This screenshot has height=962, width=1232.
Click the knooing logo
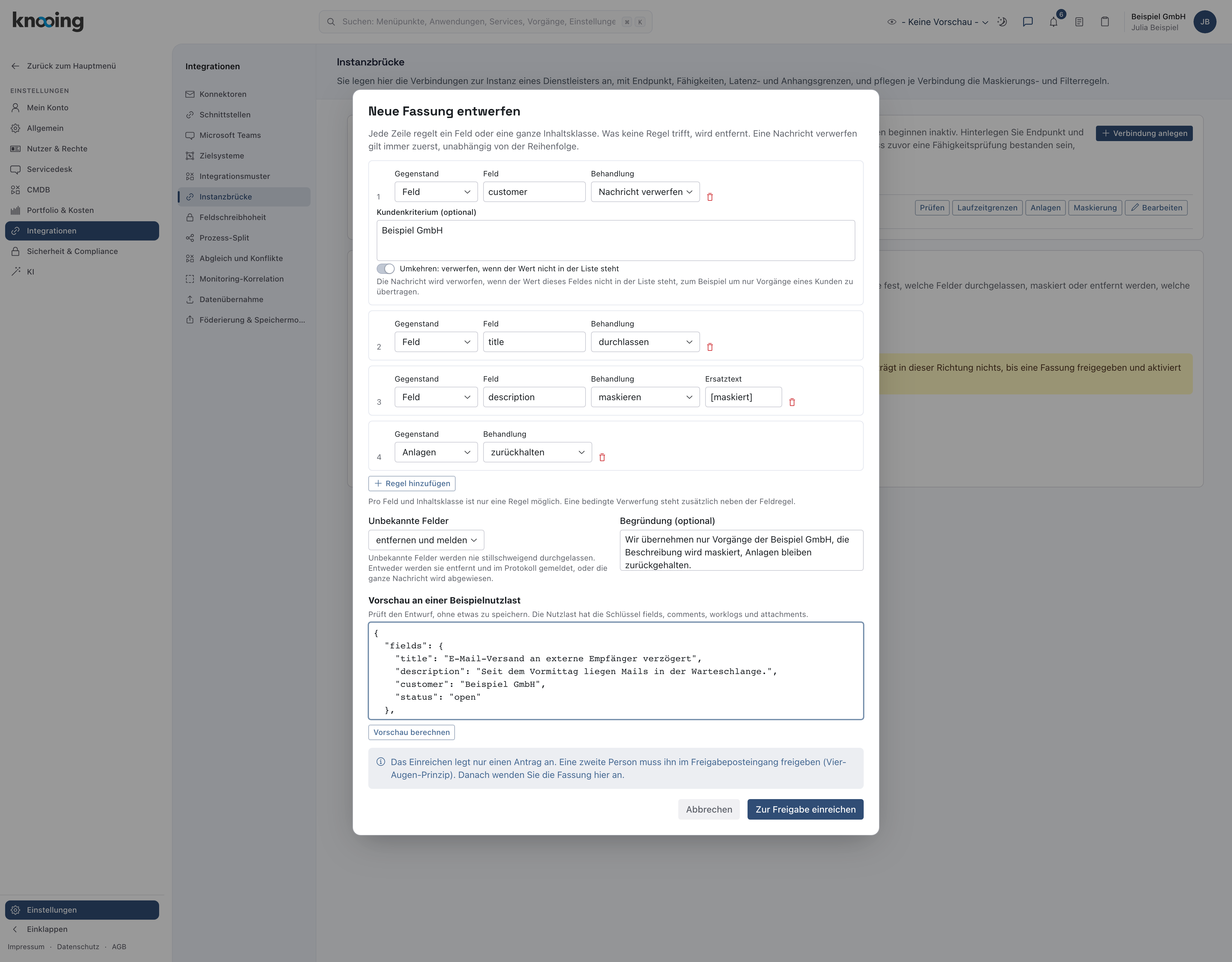point(48,21)
